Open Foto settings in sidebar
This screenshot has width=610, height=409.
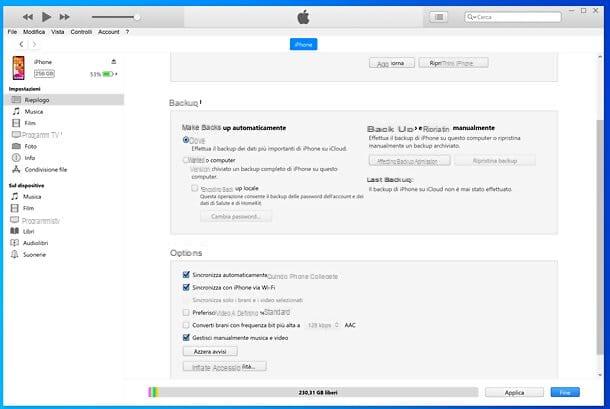coord(30,146)
